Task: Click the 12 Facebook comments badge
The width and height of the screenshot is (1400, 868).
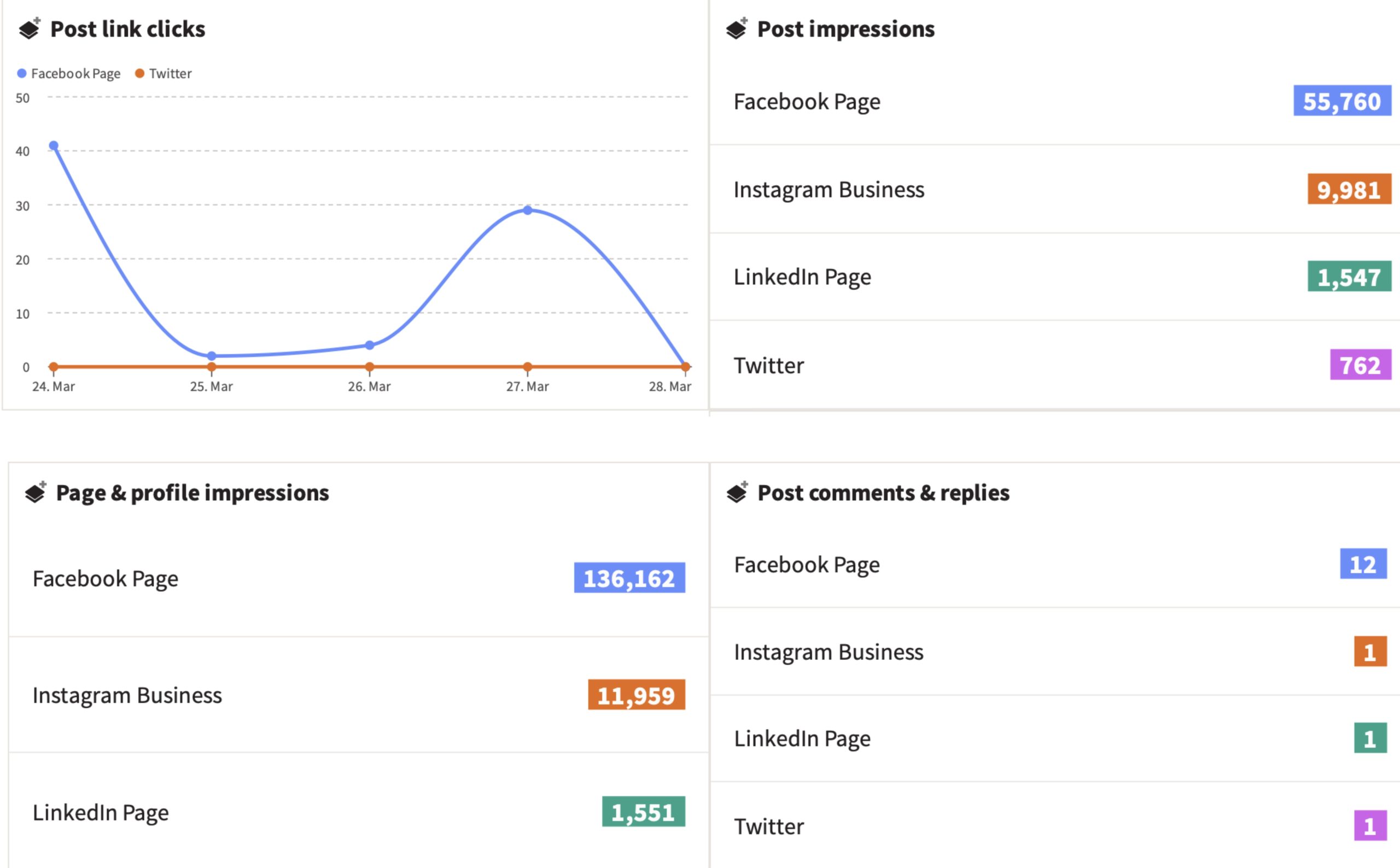Action: tap(1363, 564)
